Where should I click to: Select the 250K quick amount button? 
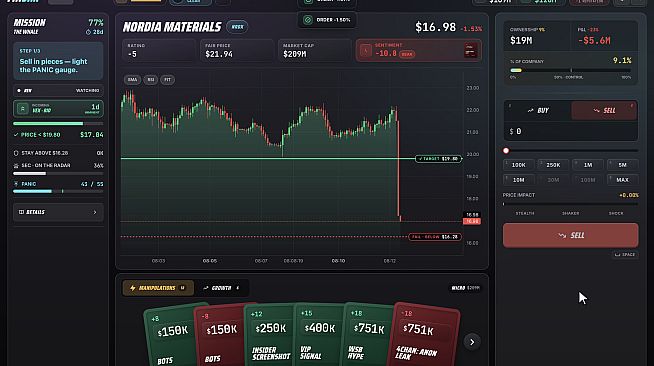[x=553, y=165]
